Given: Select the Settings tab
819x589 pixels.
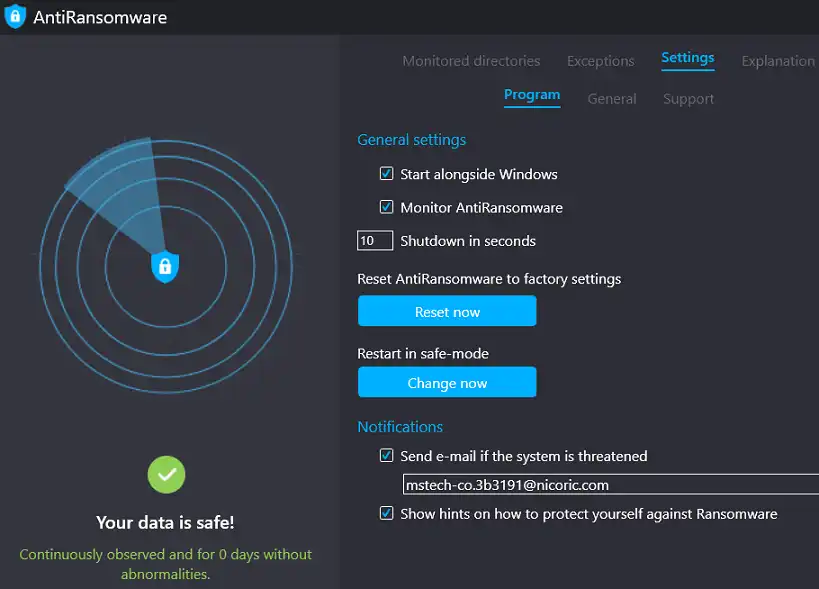Looking at the screenshot, I should pos(688,58).
